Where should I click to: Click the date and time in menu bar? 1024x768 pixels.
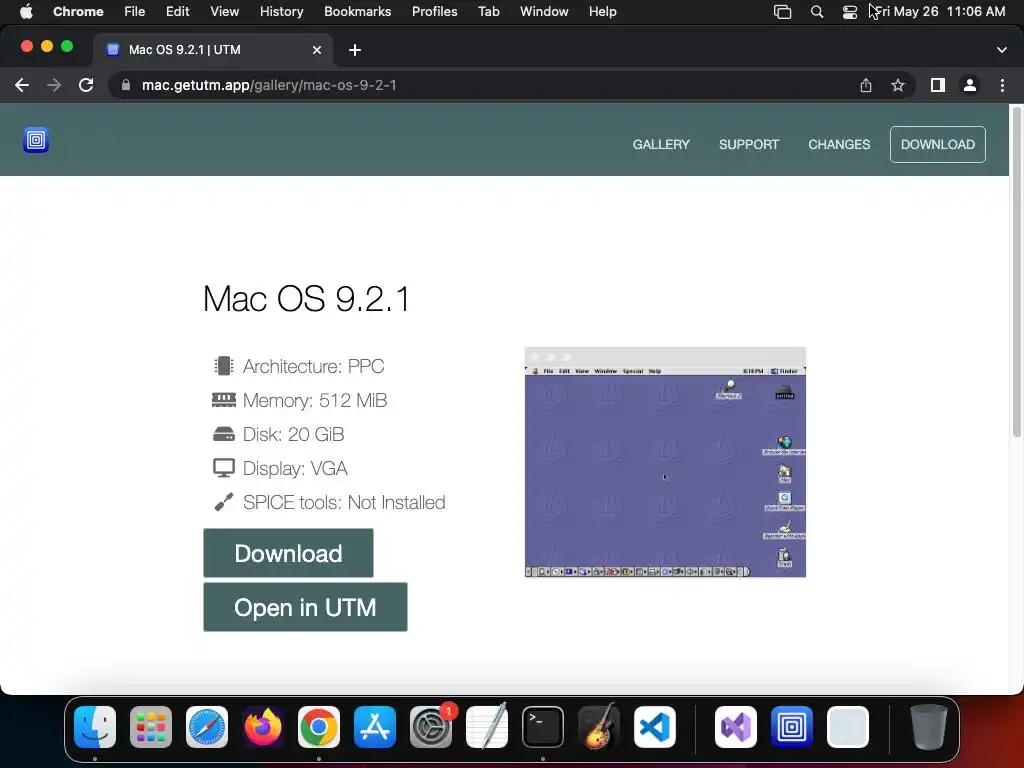pos(940,12)
